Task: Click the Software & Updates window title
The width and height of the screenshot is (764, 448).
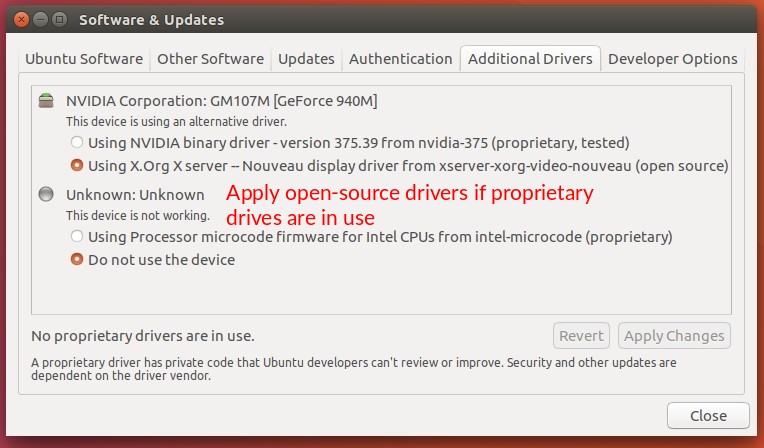Action: (152, 20)
